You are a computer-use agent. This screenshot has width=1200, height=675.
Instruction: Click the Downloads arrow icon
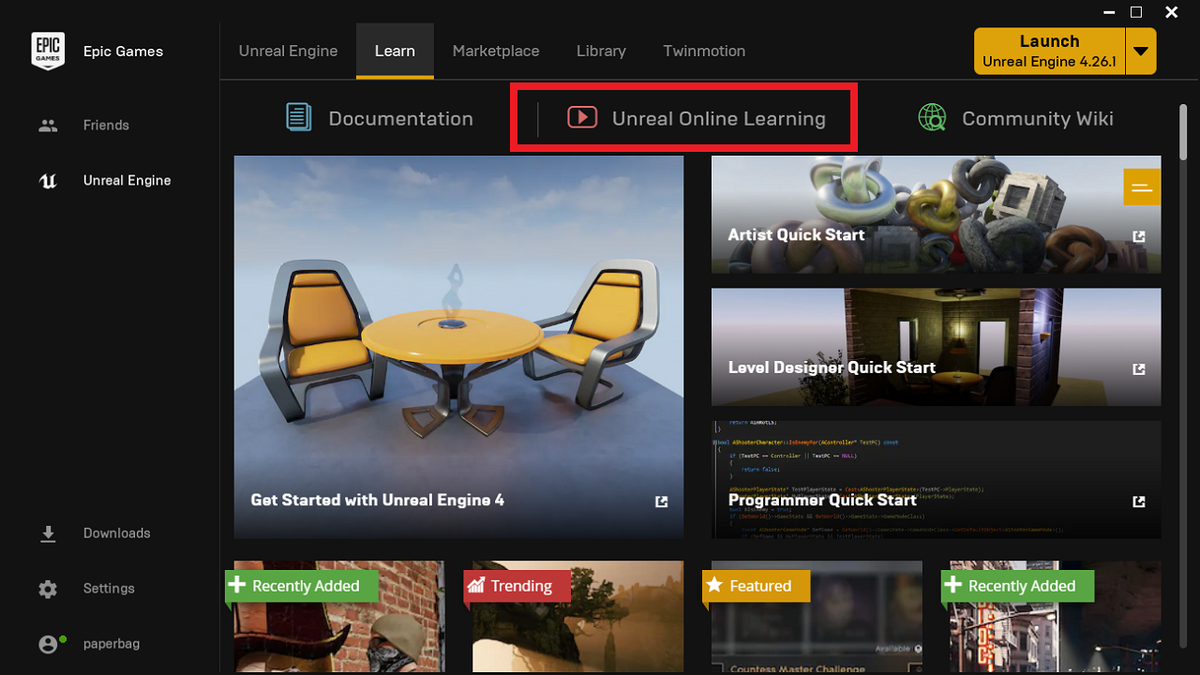(48, 534)
